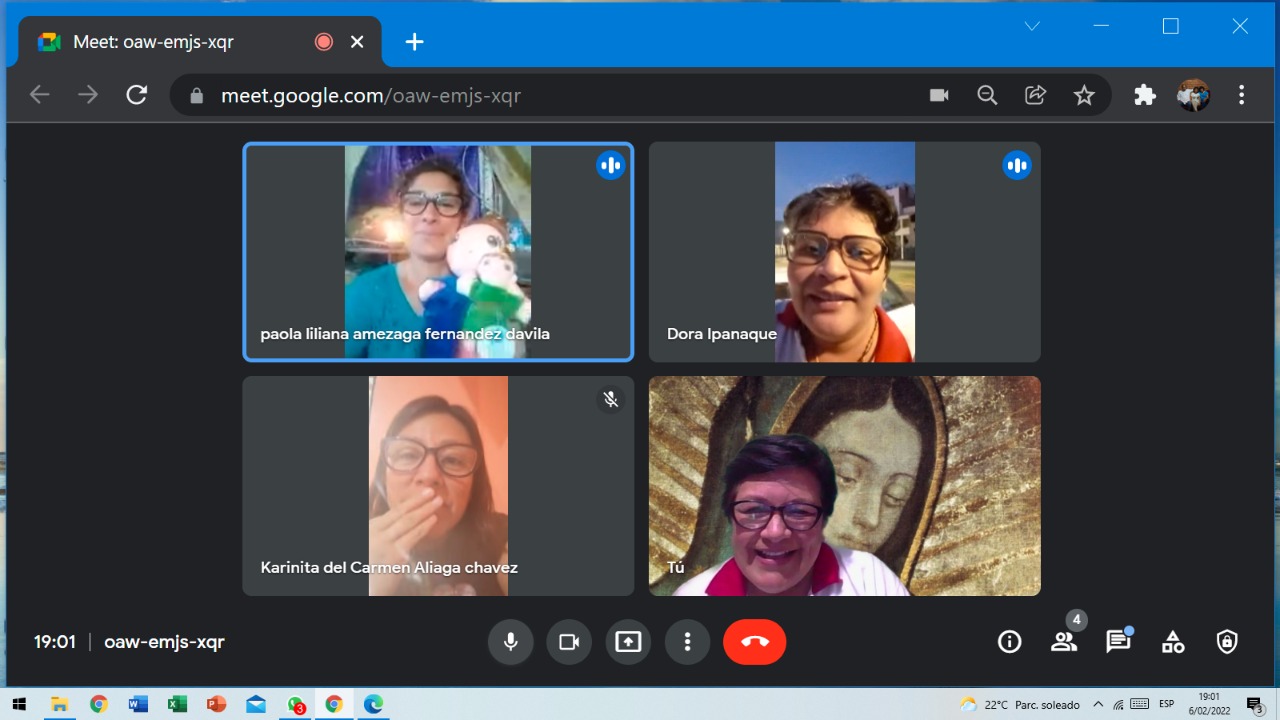Open the activities panel
This screenshot has height=720, width=1280.
click(1173, 642)
